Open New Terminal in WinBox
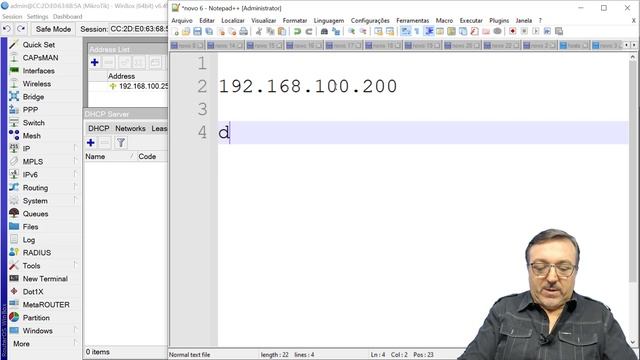Viewport: 640px width, 360px height. 45,278
